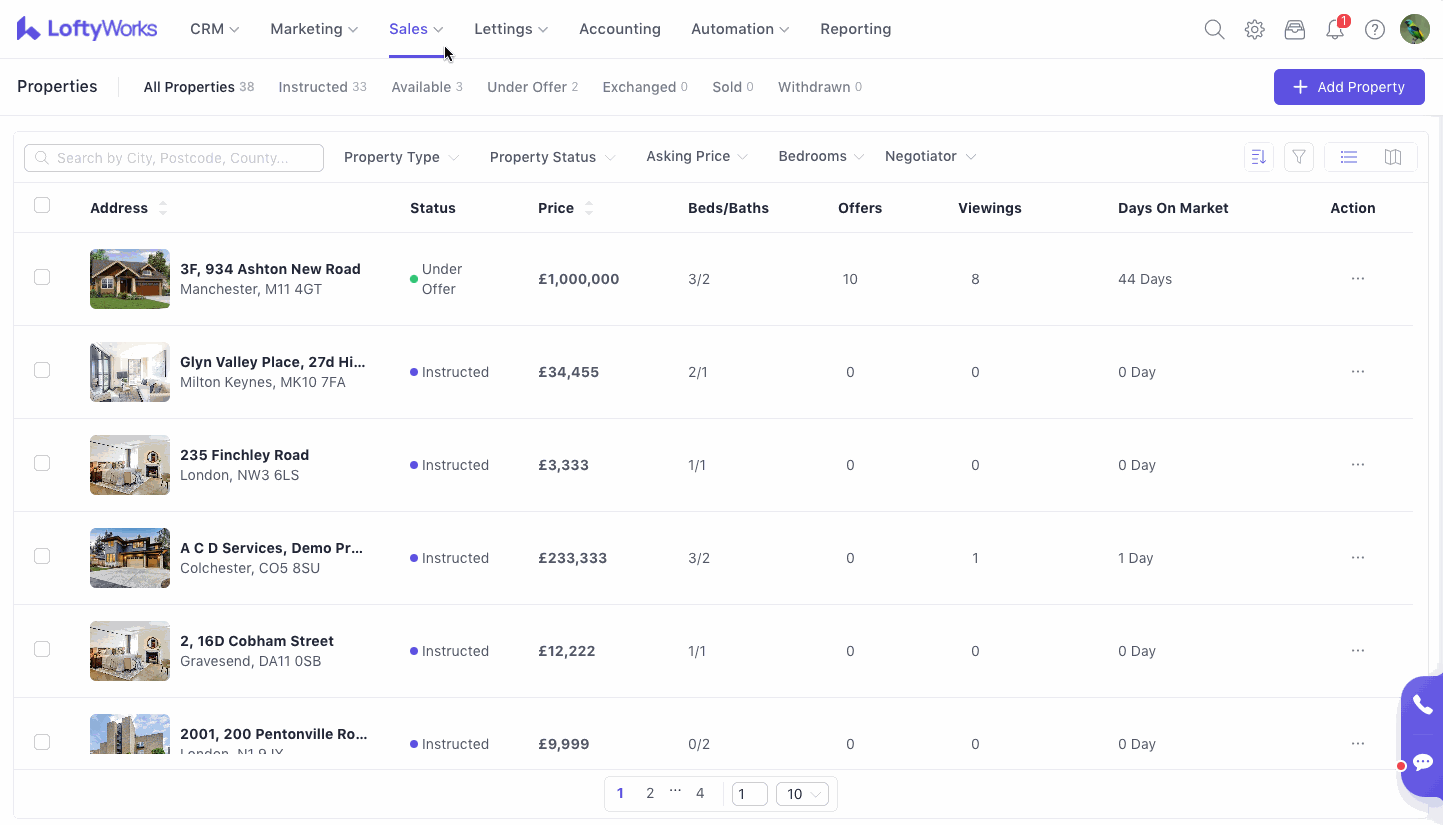Open the help question mark icon
The height and width of the screenshot is (825, 1443).
click(1375, 29)
